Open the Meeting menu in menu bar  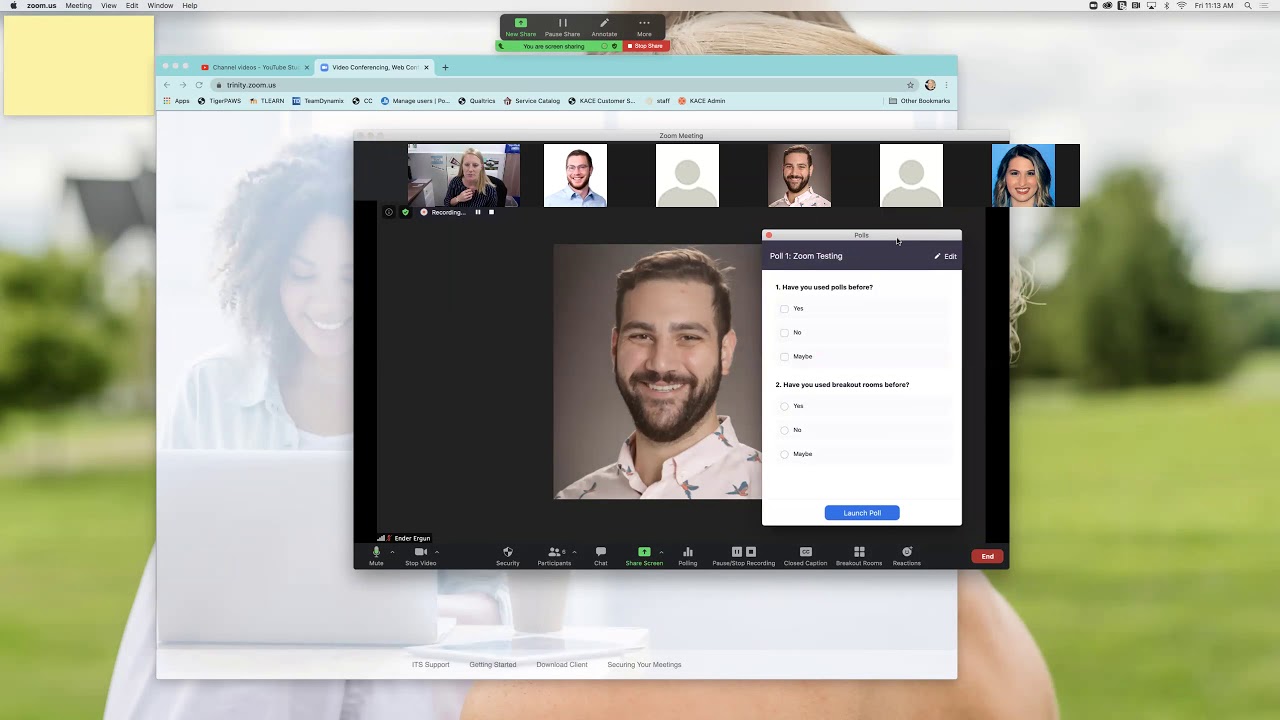point(78,6)
